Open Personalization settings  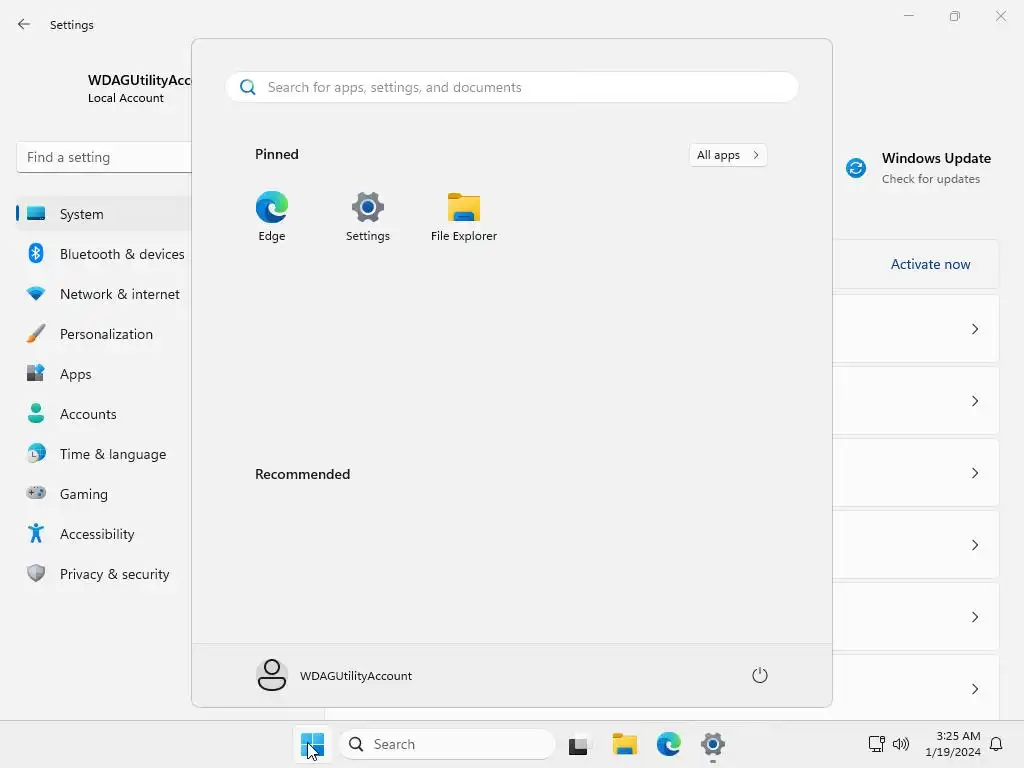click(x=104, y=334)
